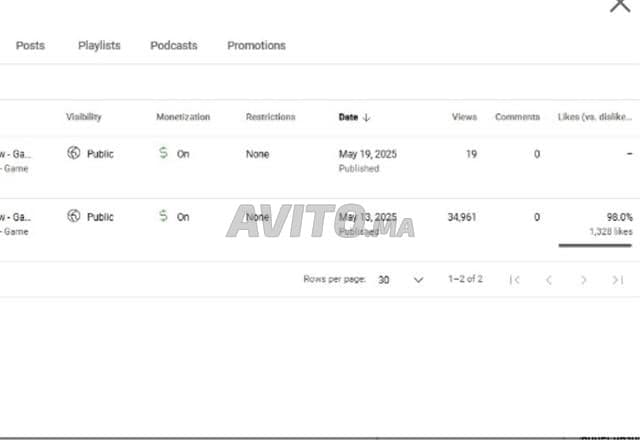Sort by the Views column header
The width and height of the screenshot is (640, 440).
[x=464, y=117]
